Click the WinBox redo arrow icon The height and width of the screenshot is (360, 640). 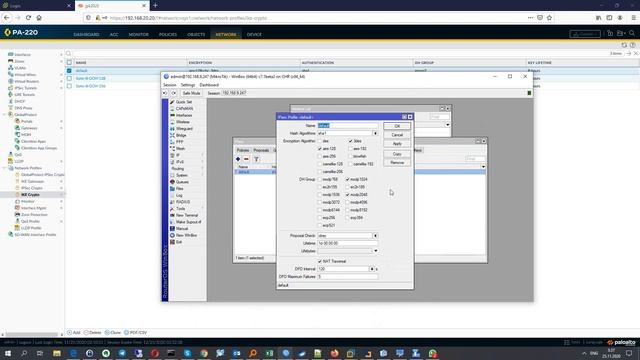pyautogui.click(x=173, y=93)
